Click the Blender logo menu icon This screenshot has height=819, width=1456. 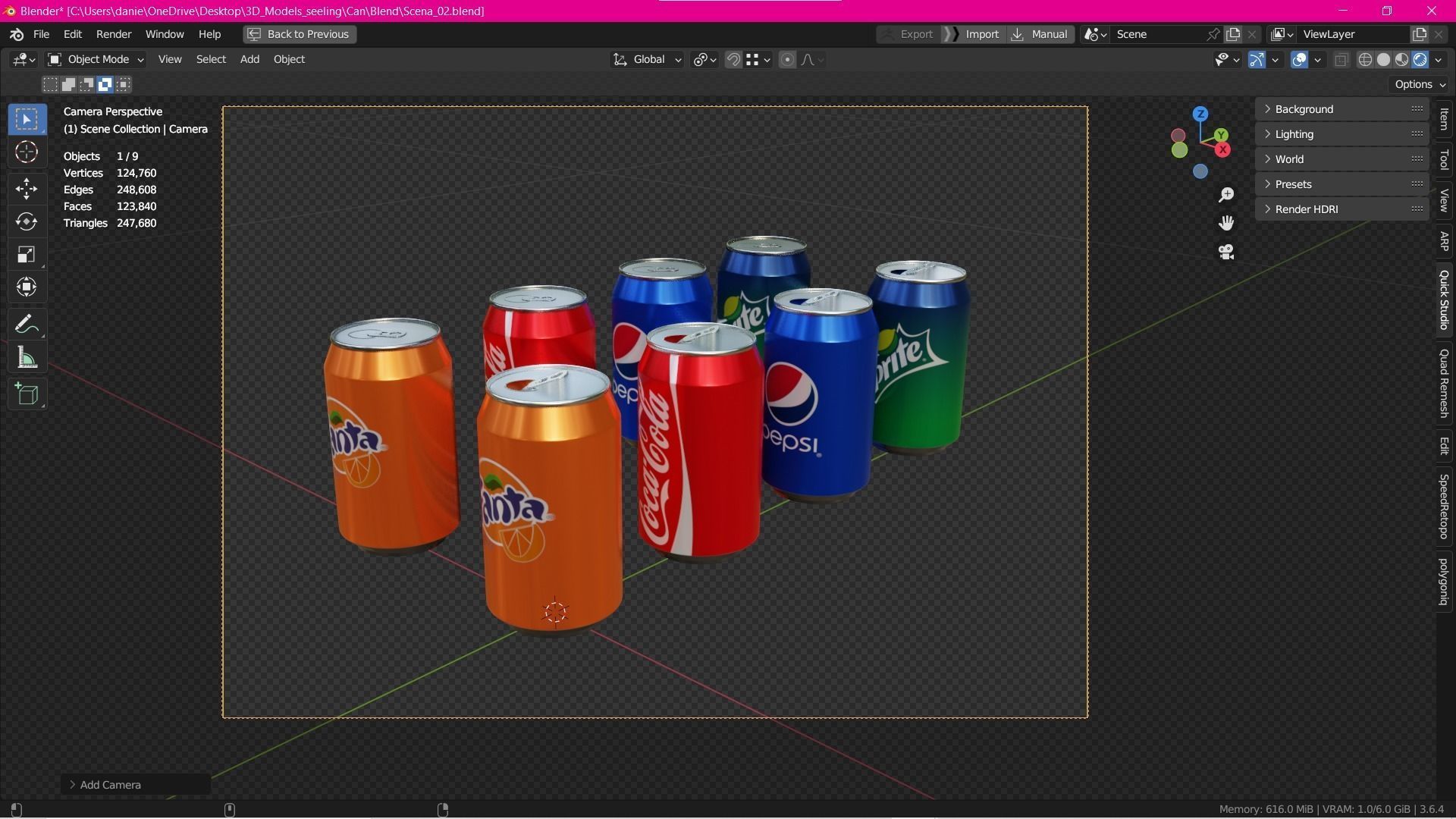[x=17, y=34]
